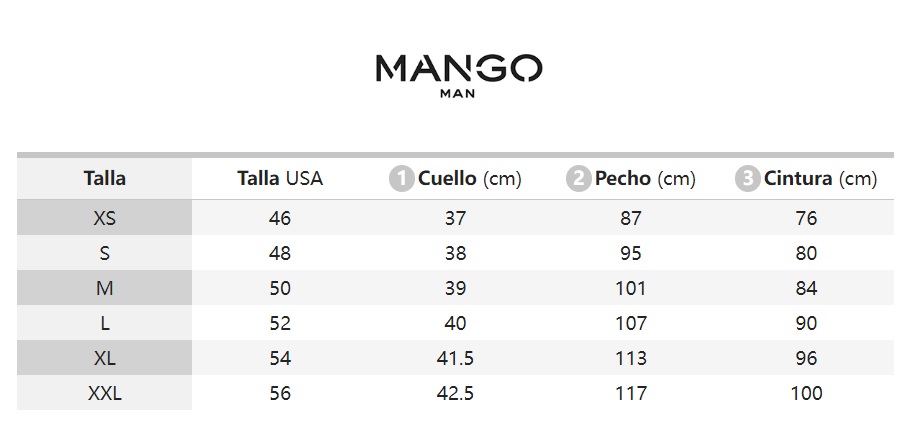This screenshot has width=913, height=447.
Task: Click the number 1 circle beside Cuello
Action: [x=402, y=178]
